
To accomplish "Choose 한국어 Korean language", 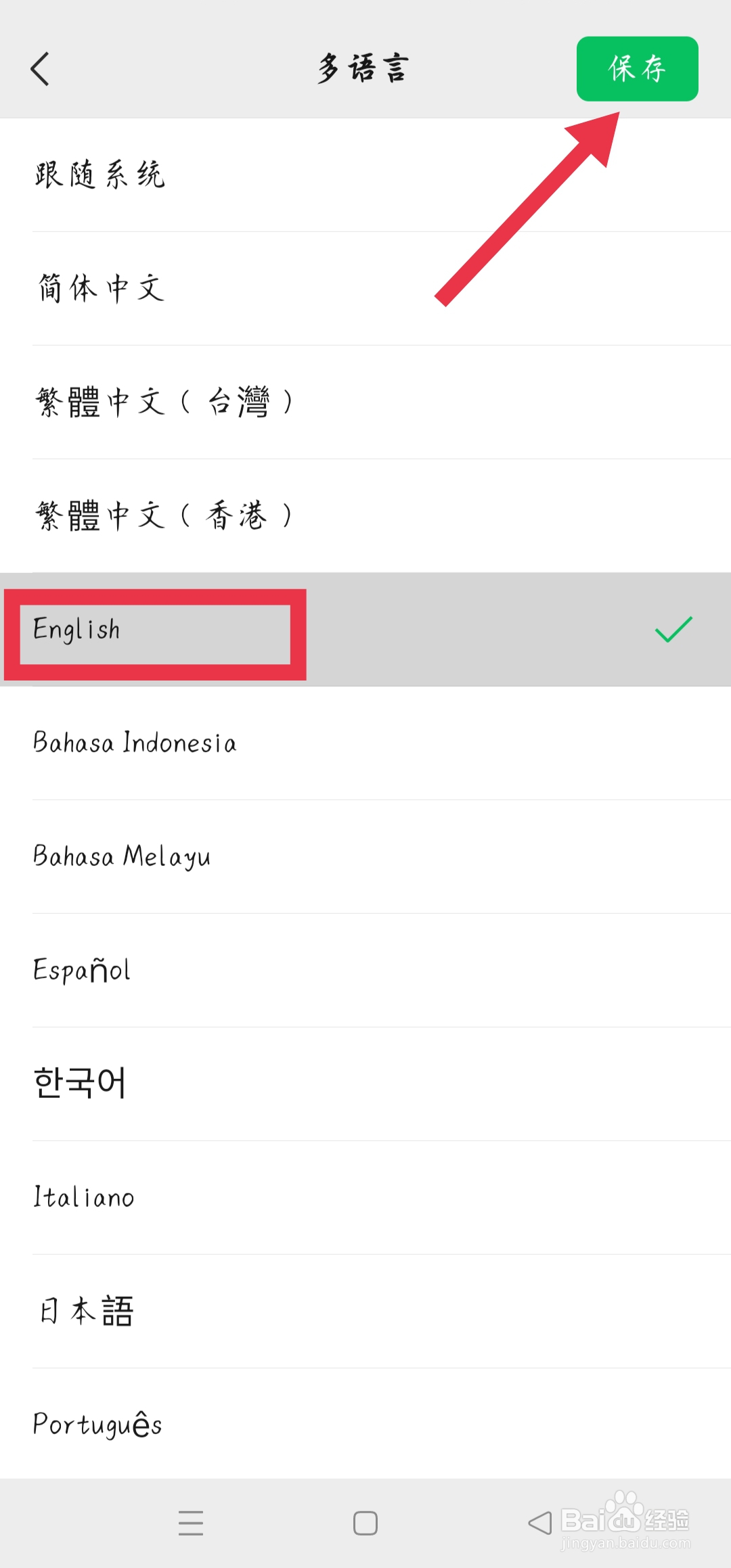I will [x=80, y=1083].
